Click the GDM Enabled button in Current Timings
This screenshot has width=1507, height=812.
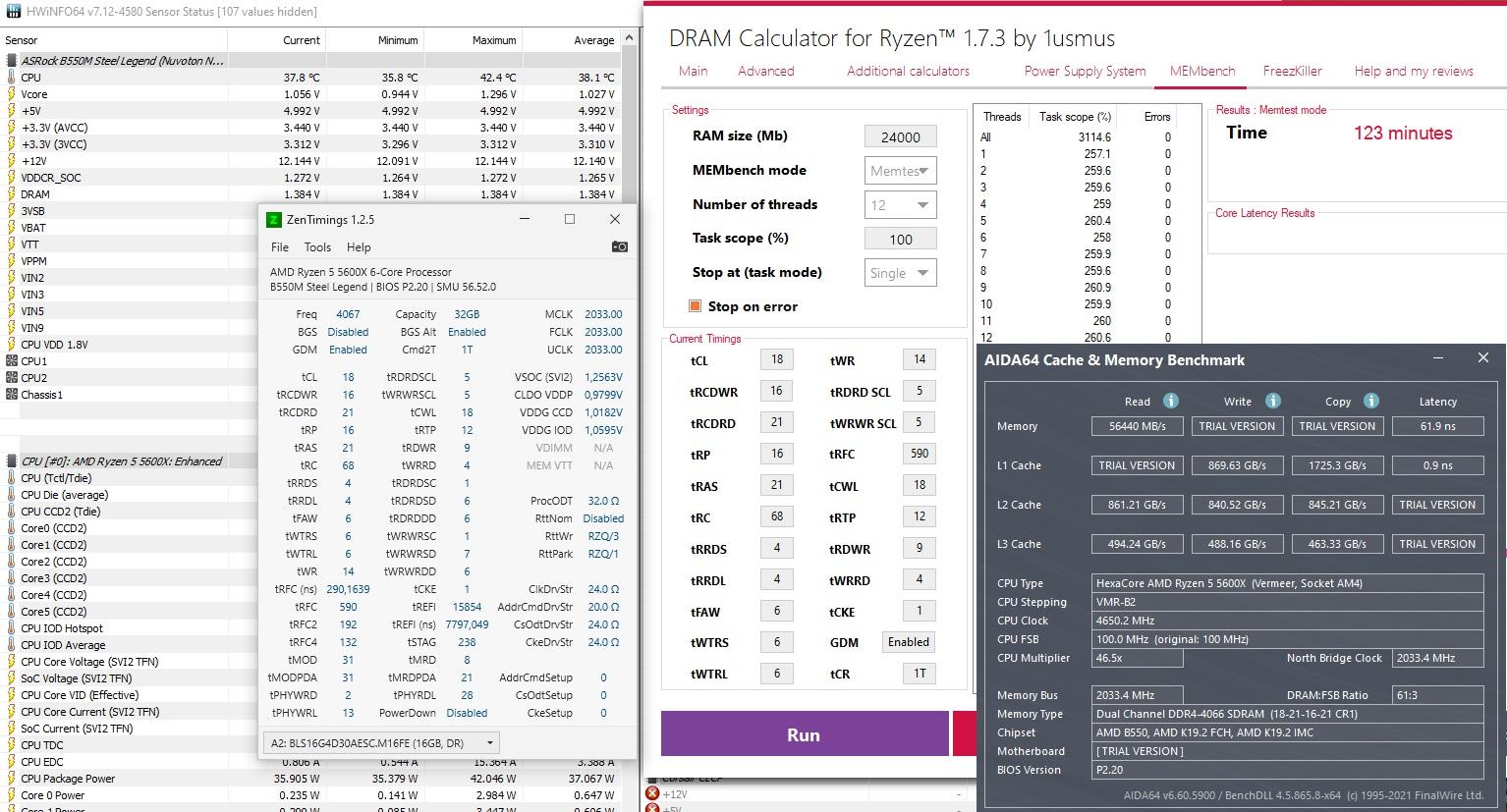[908, 642]
